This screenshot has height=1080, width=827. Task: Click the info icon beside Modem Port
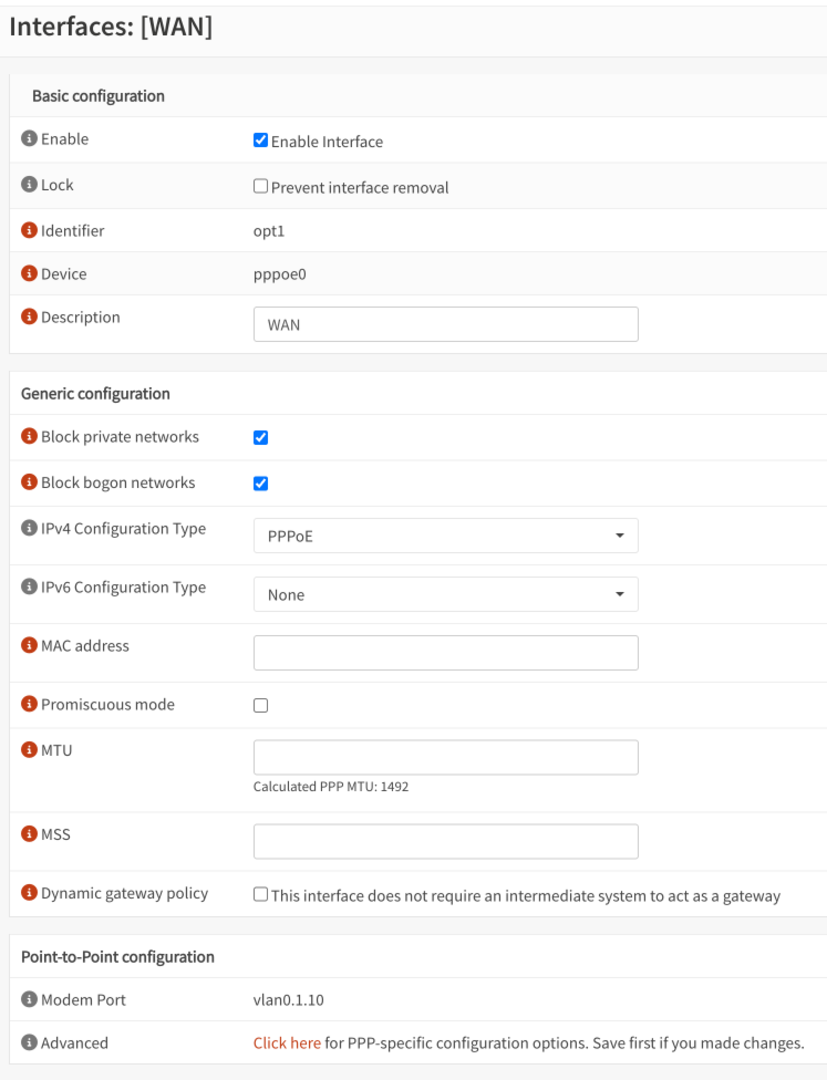[x=29, y=1000]
